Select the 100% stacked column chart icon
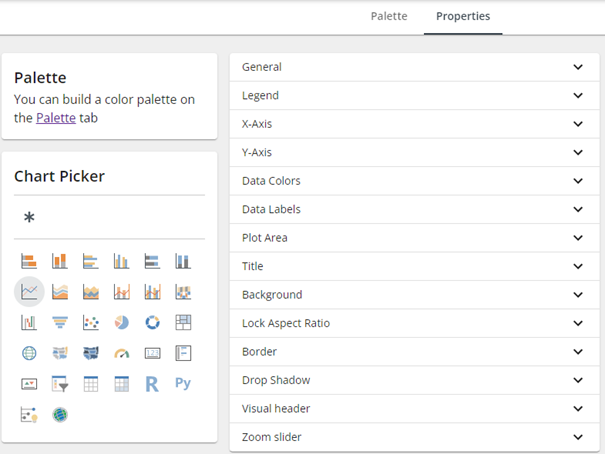The image size is (605, 454). [x=183, y=261]
